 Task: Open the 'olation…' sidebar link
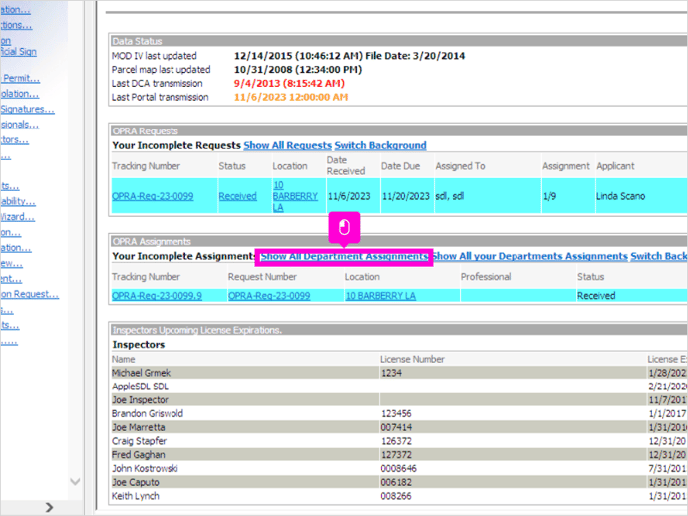[20, 94]
